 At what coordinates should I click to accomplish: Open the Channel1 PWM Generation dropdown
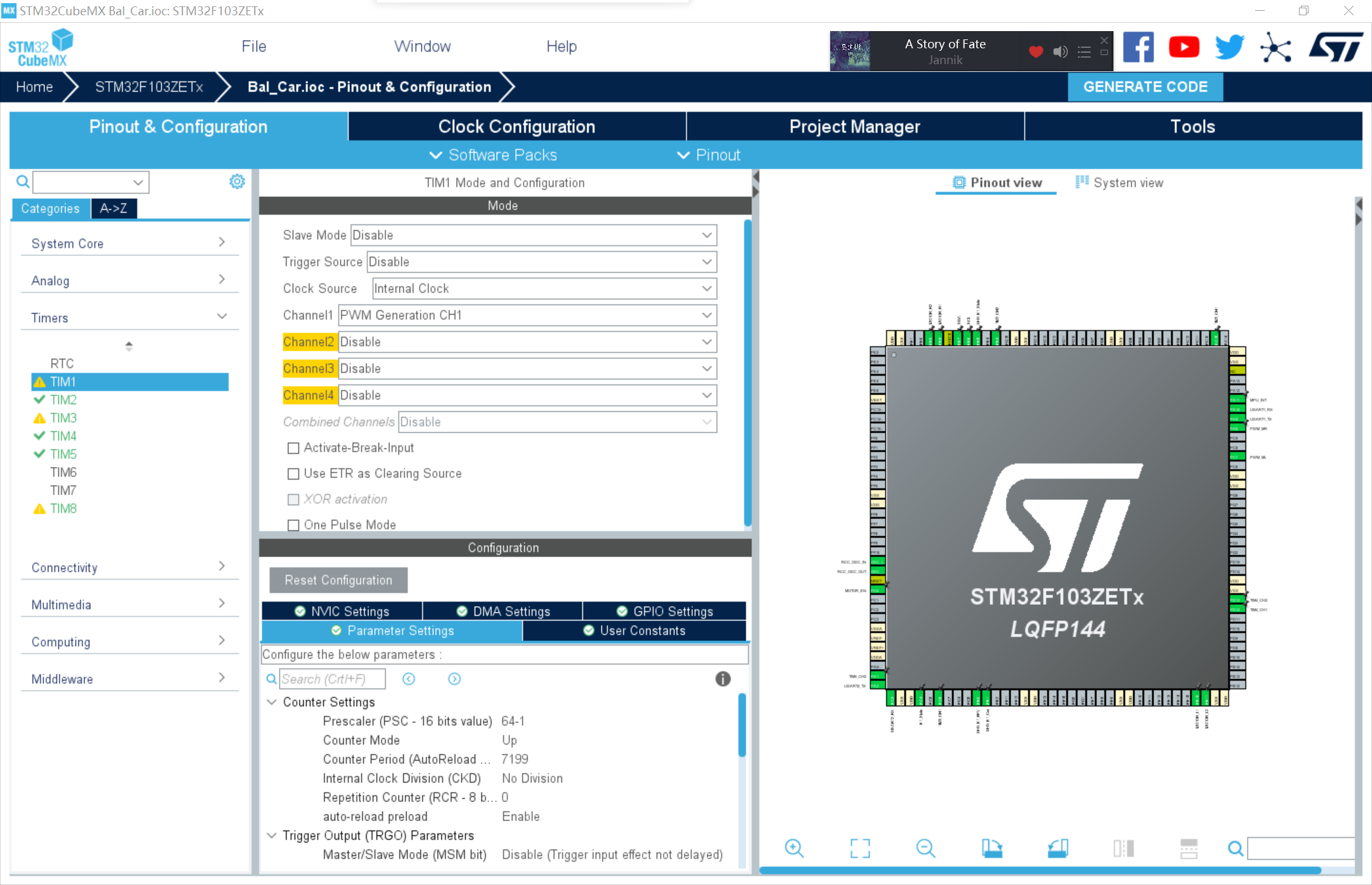(x=528, y=315)
